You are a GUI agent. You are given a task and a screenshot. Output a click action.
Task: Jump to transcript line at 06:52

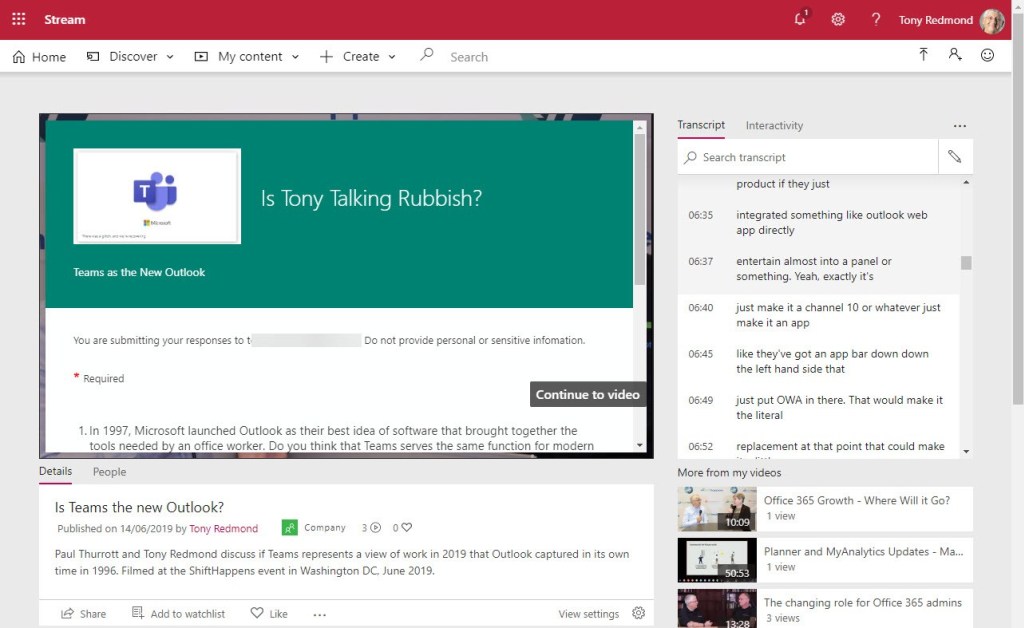818,447
